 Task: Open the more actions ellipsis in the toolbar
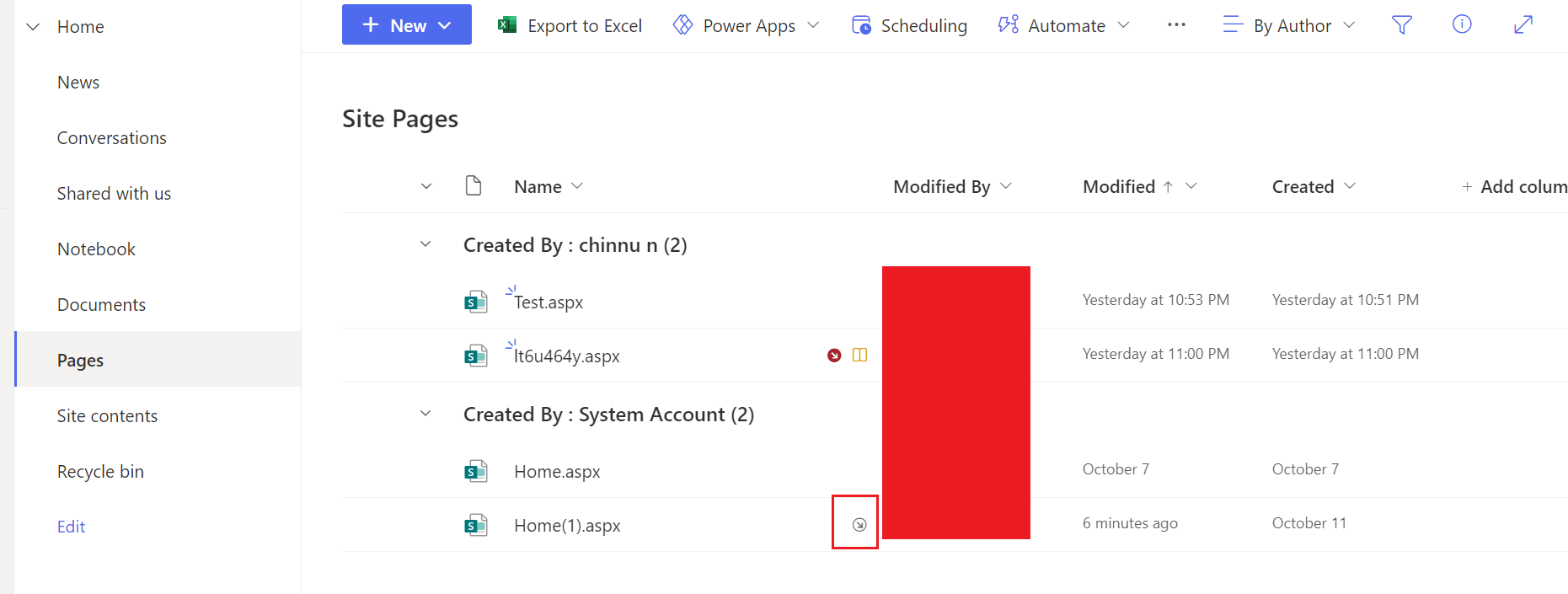(1176, 25)
